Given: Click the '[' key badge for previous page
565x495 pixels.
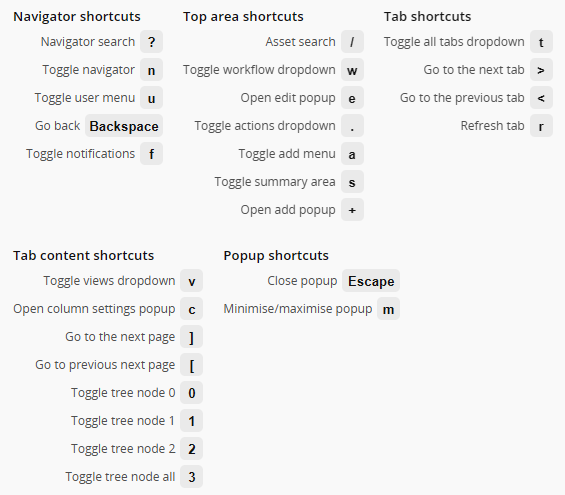Looking at the screenshot, I should tap(191, 365).
